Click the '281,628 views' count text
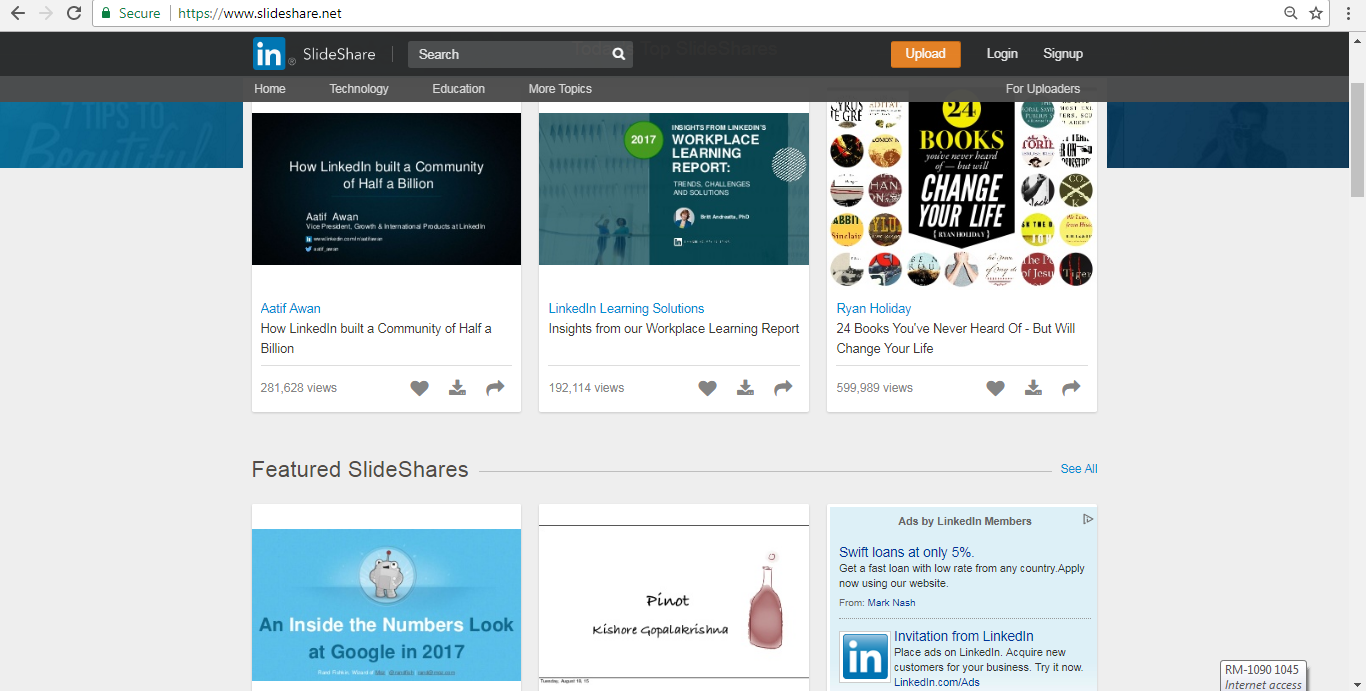This screenshot has width=1366, height=691. coord(299,388)
